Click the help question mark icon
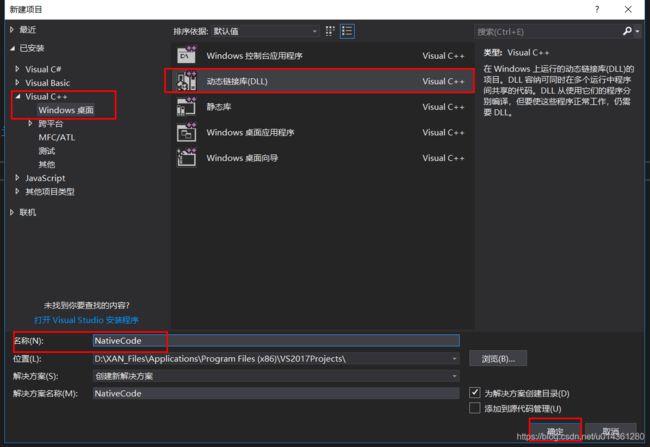The height and width of the screenshot is (447, 650). pyautogui.click(x=597, y=9)
